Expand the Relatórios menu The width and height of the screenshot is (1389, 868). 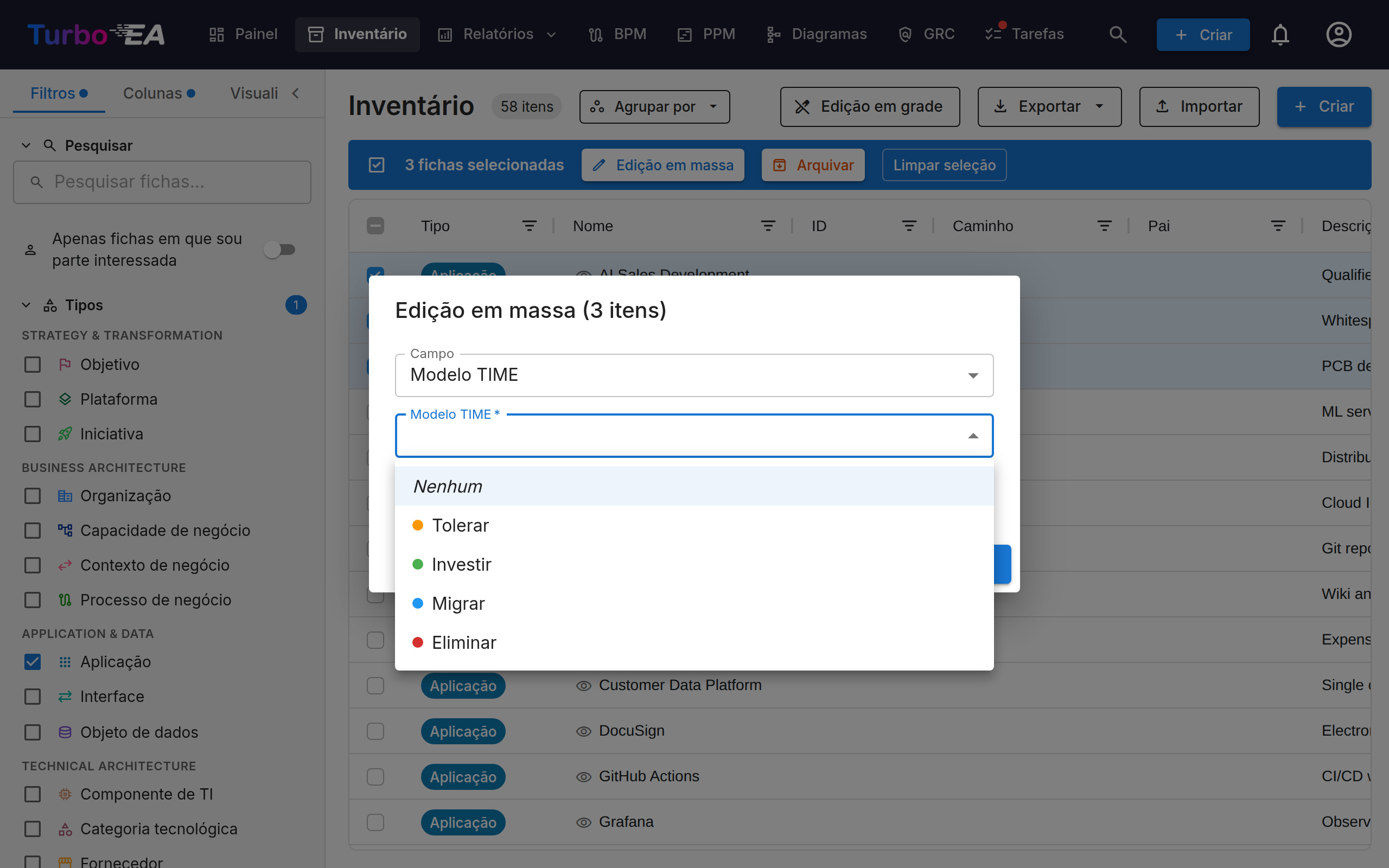[497, 34]
